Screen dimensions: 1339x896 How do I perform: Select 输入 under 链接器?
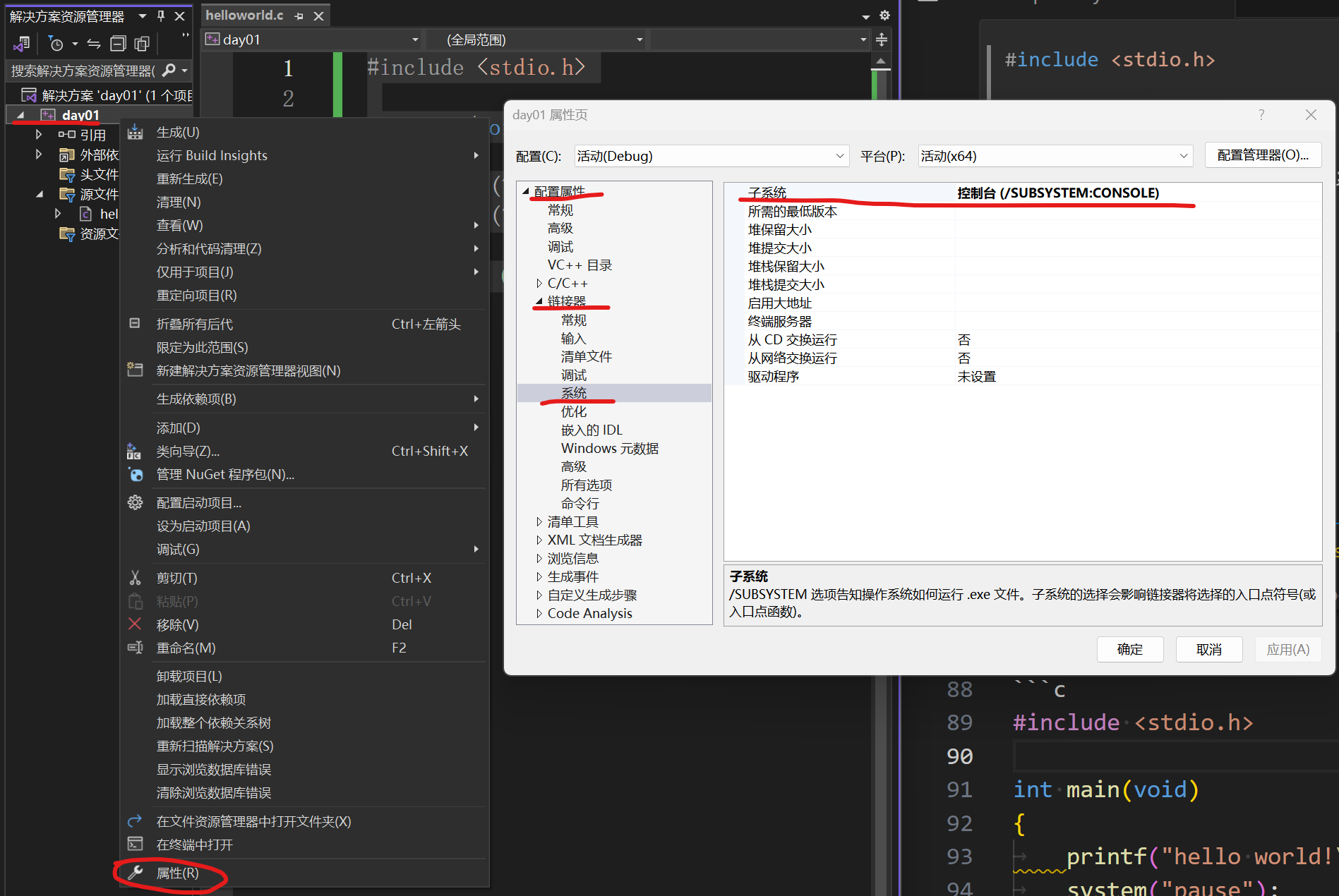(x=574, y=338)
